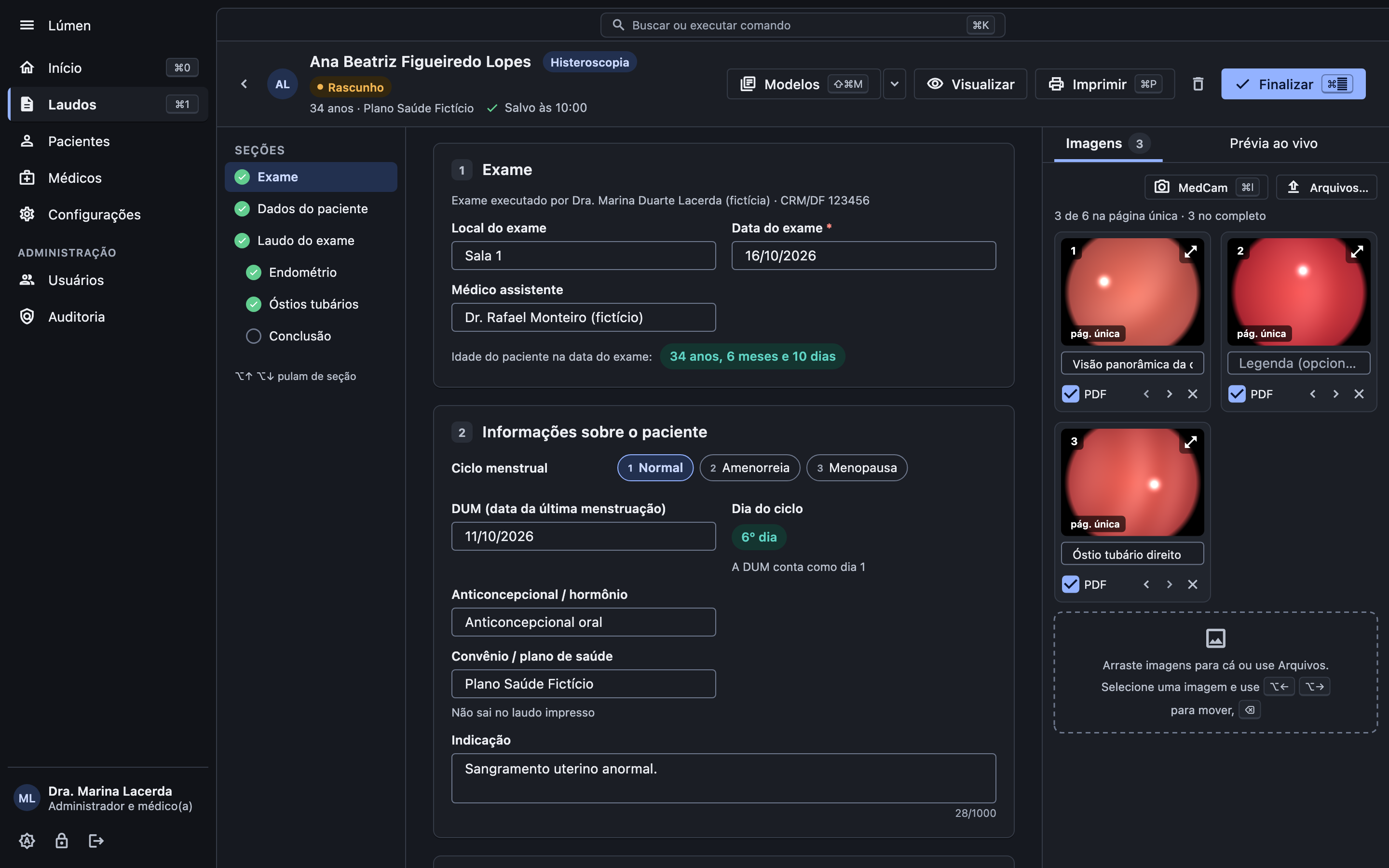Move image 3 left with its arrow
The width and height of the screenshot is (1389, 868).
(x=1146, y=584)
